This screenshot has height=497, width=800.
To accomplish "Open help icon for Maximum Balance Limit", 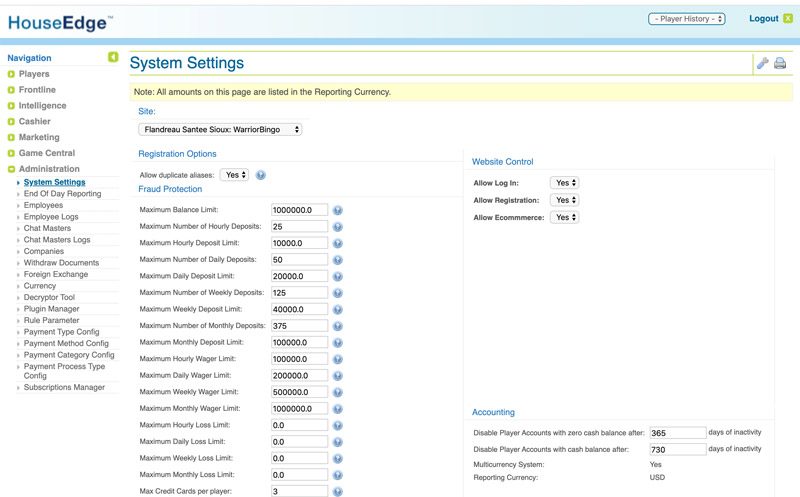I will pos(337,210).
